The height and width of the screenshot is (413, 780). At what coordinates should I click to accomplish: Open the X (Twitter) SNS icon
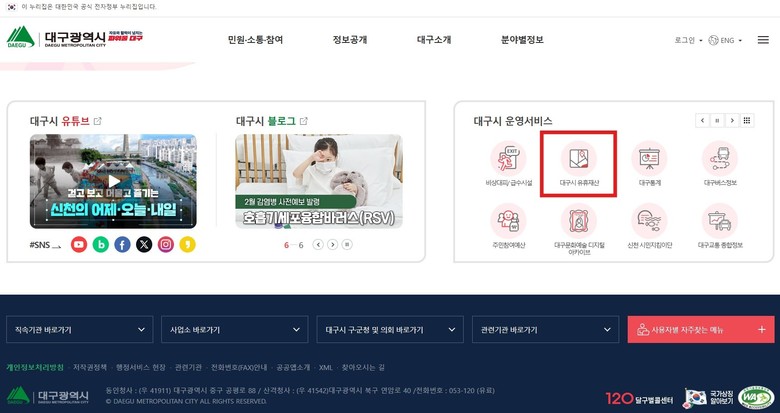[x=144, y=244]
